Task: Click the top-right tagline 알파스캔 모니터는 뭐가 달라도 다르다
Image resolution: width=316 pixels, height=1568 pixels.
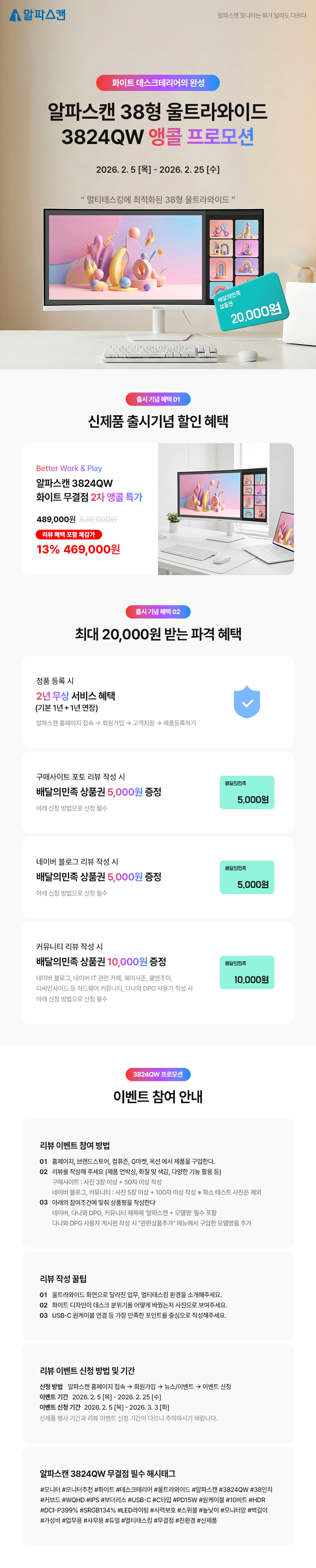Action: click(x=262, y=15)
